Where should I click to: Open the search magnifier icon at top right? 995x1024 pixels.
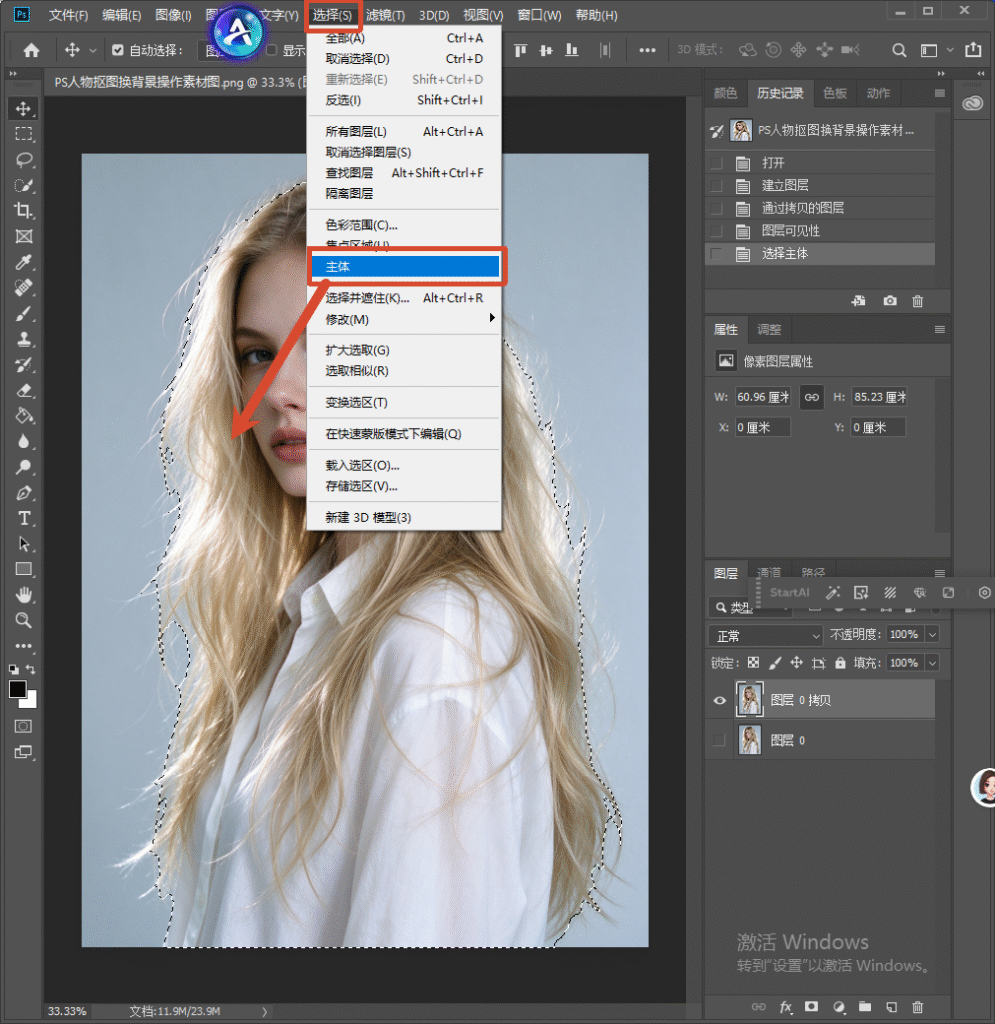click(899, 50)
